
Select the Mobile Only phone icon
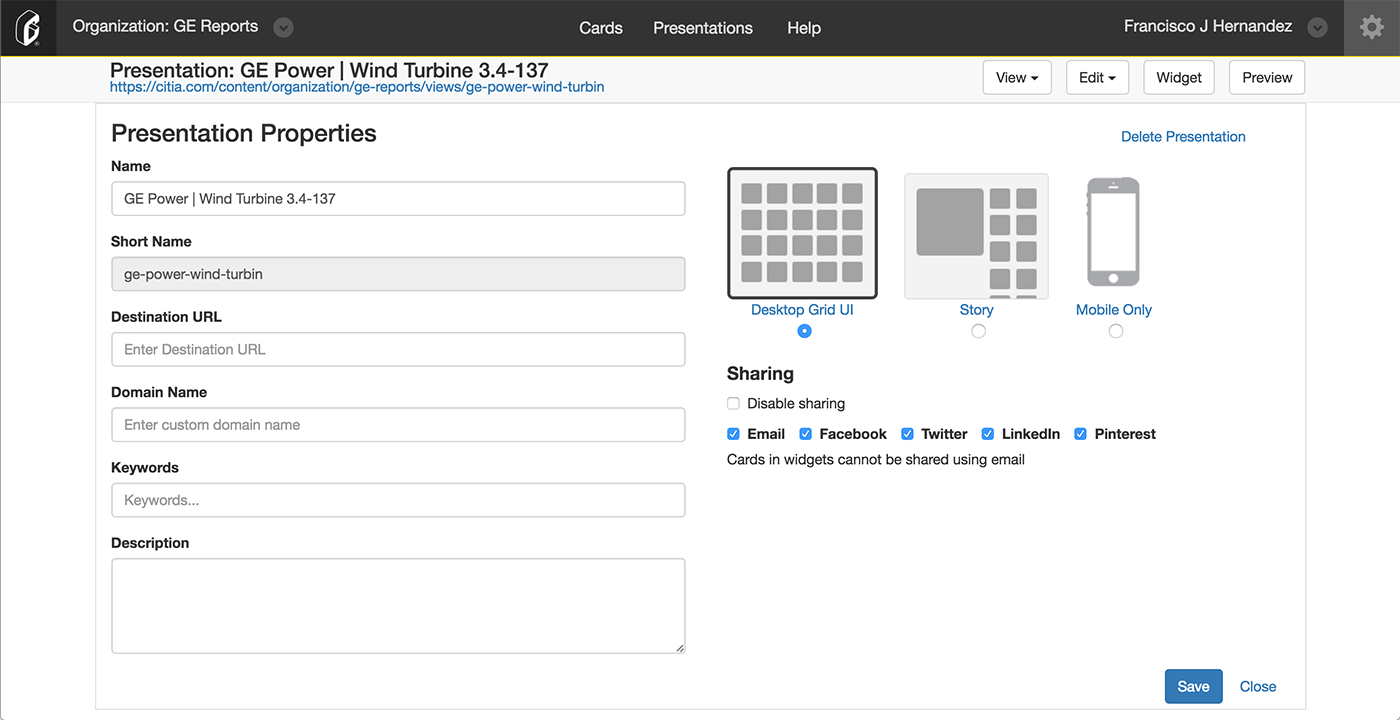pos(1113,232)
